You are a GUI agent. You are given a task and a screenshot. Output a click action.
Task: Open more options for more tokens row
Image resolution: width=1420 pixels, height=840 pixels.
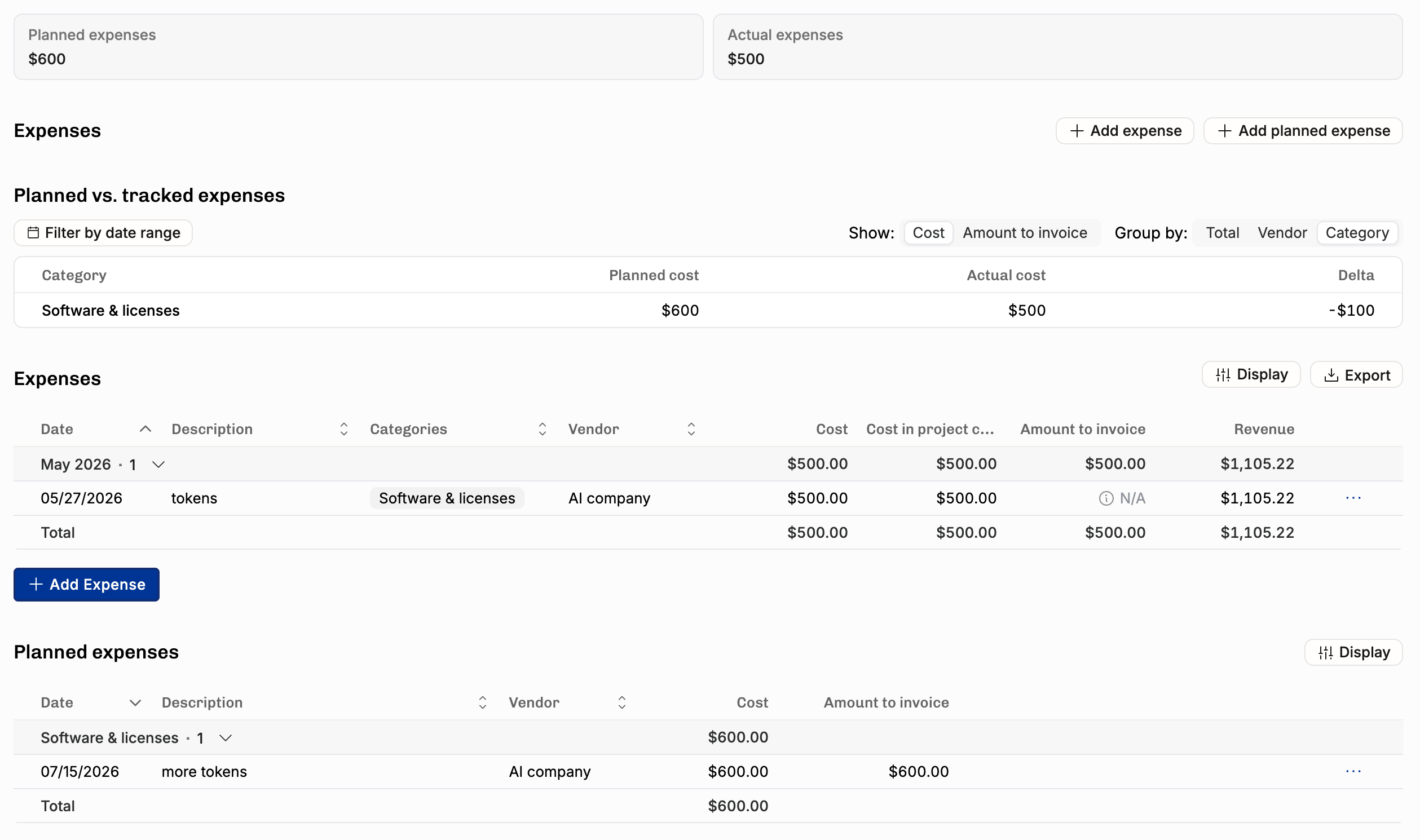(1353, 771)
